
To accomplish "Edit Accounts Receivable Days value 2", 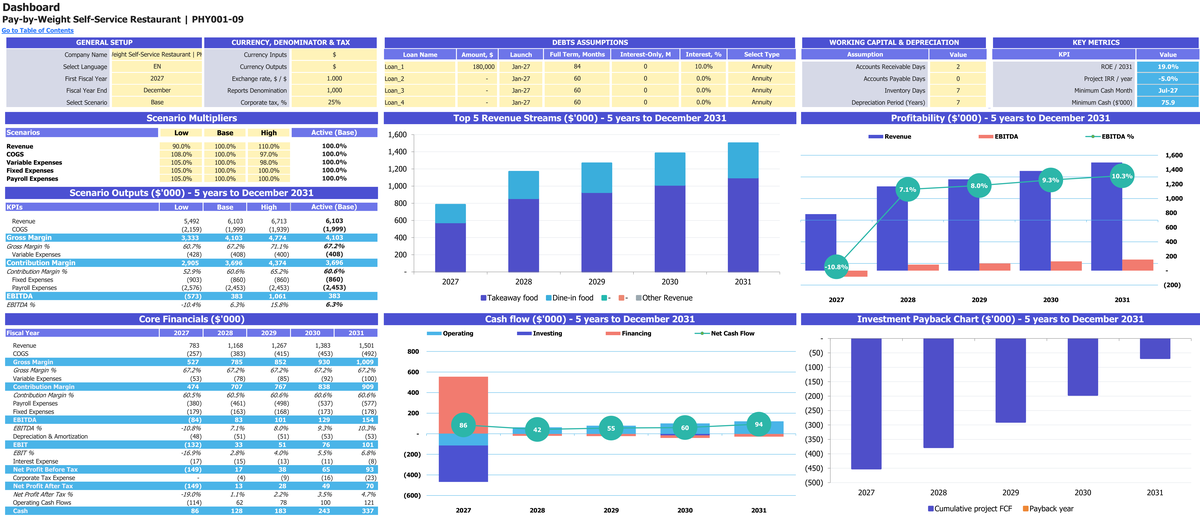I will 957,66.
